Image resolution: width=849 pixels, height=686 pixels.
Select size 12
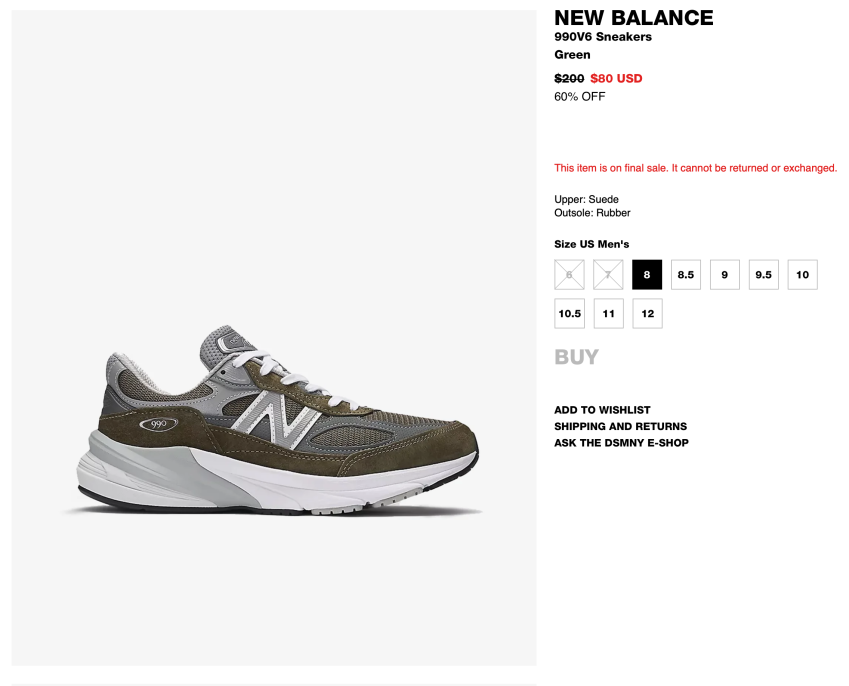pos(648,314)
